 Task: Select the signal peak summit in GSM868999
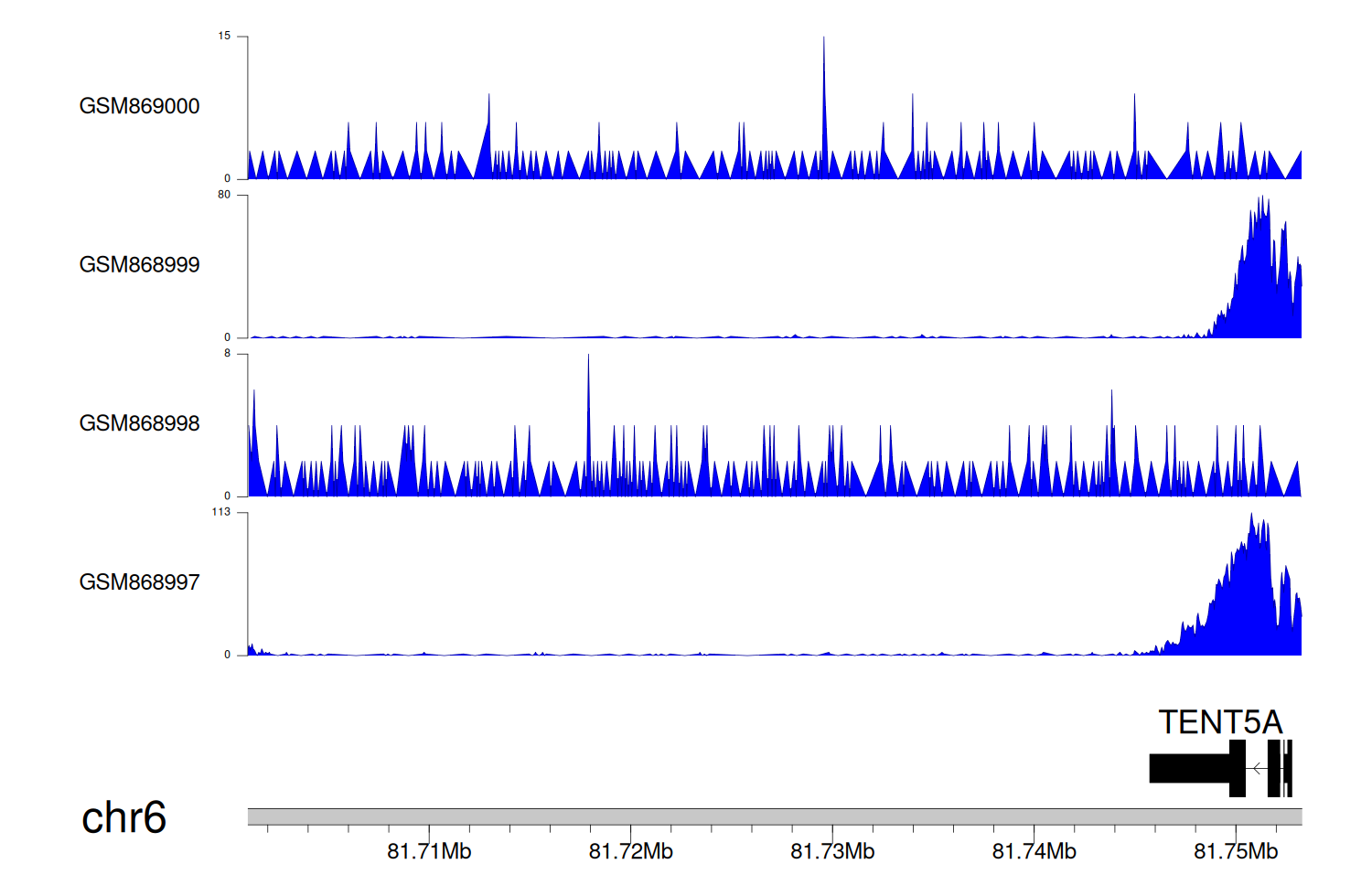coord(1261,199)
